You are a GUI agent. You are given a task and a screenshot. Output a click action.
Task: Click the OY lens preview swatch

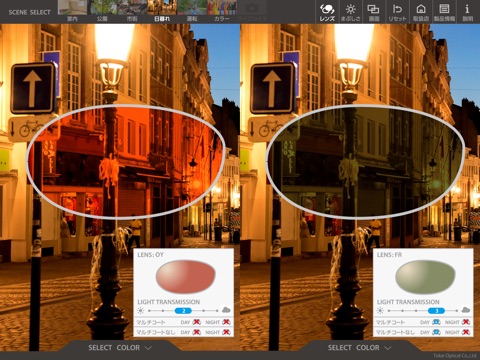coord(185,277)
